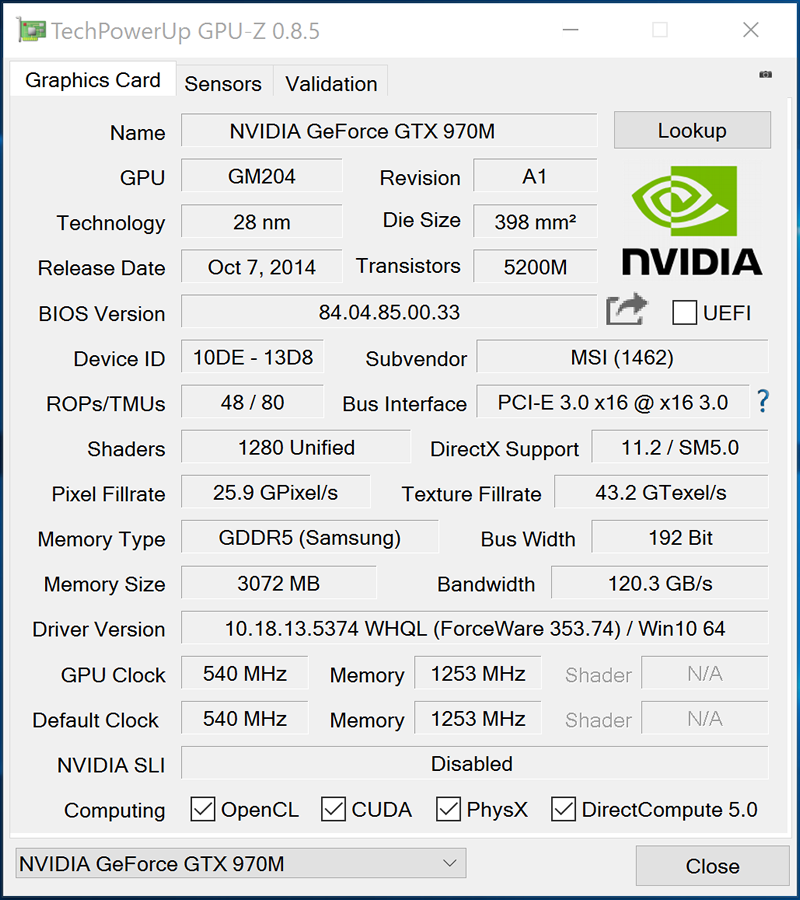
Task: Click the DirectX Support field 11.2 / SM5.0
Action: [x=679, y=447]
